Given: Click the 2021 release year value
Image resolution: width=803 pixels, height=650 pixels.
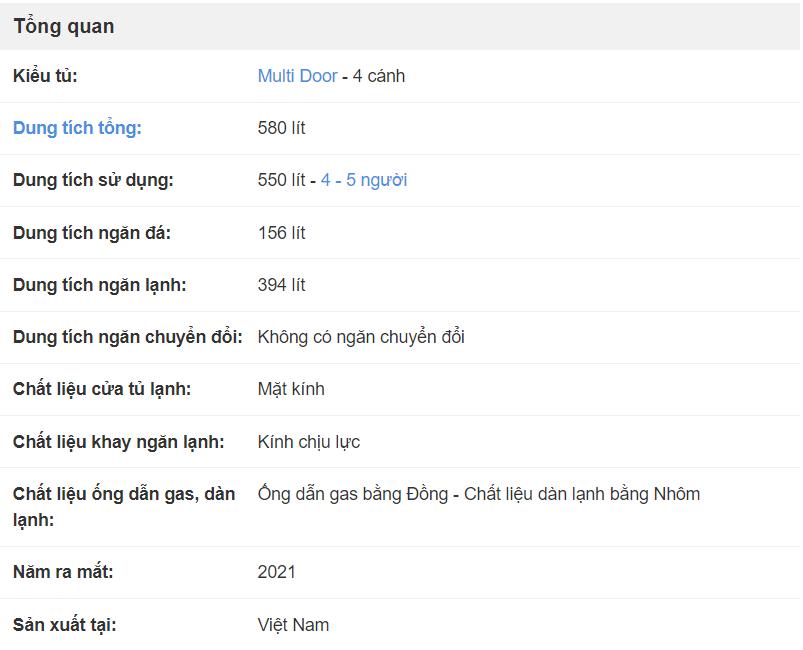Looking at the screenshot, I should [276, 572].
